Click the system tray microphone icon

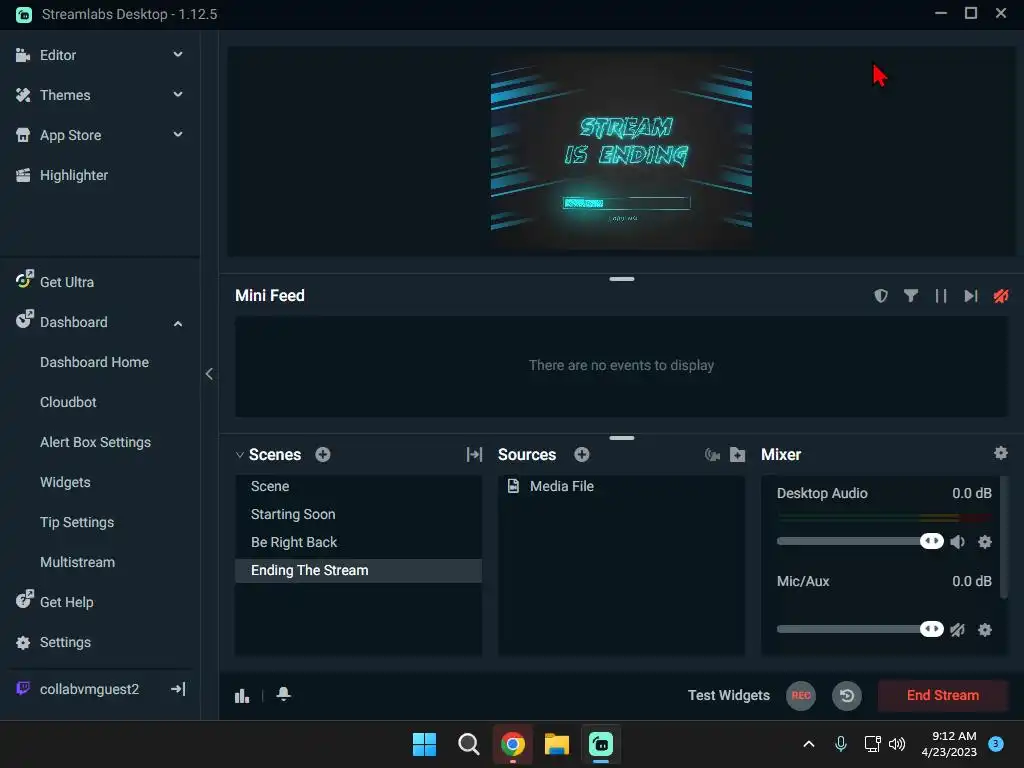(x=840, y=744)
